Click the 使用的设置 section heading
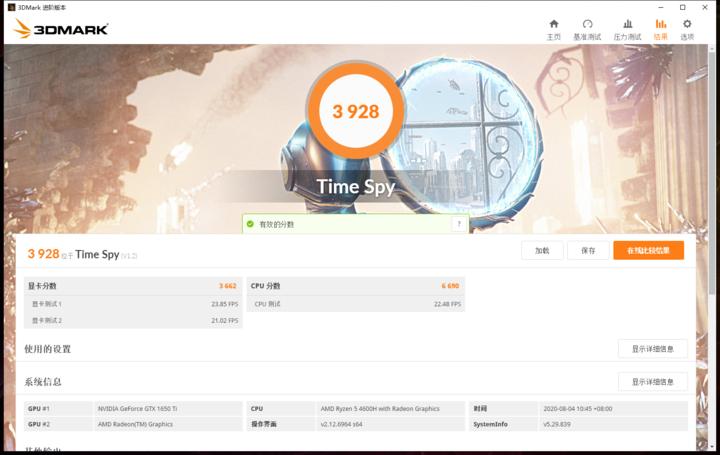Image resolution: width=720 pixels, height=455 pixels. pos(47,349)
